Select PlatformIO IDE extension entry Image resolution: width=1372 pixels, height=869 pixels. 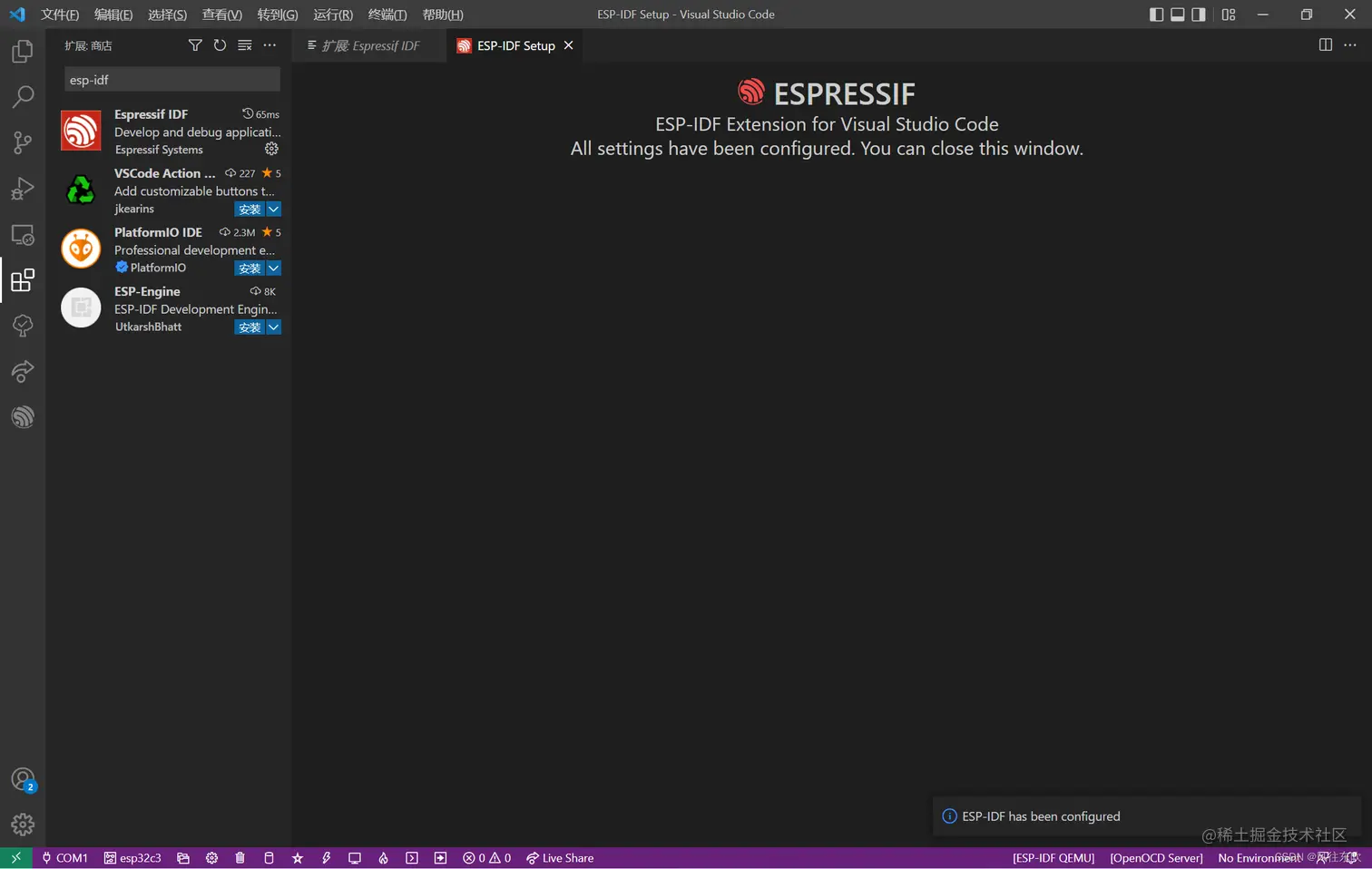(170, 249)
